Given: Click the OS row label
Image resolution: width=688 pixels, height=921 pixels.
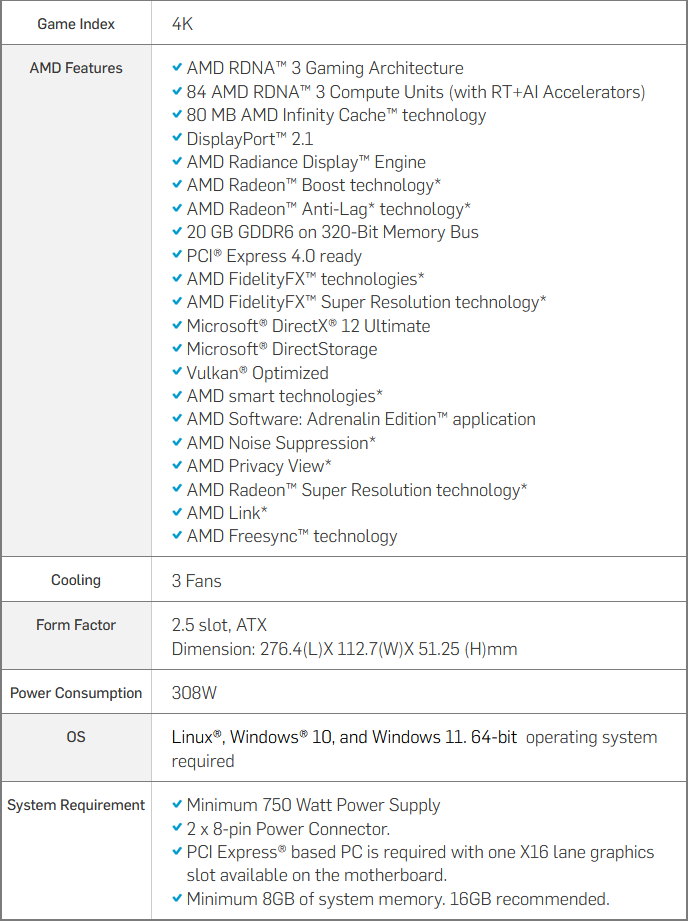Looking at the screenshot, I should 76,737.
